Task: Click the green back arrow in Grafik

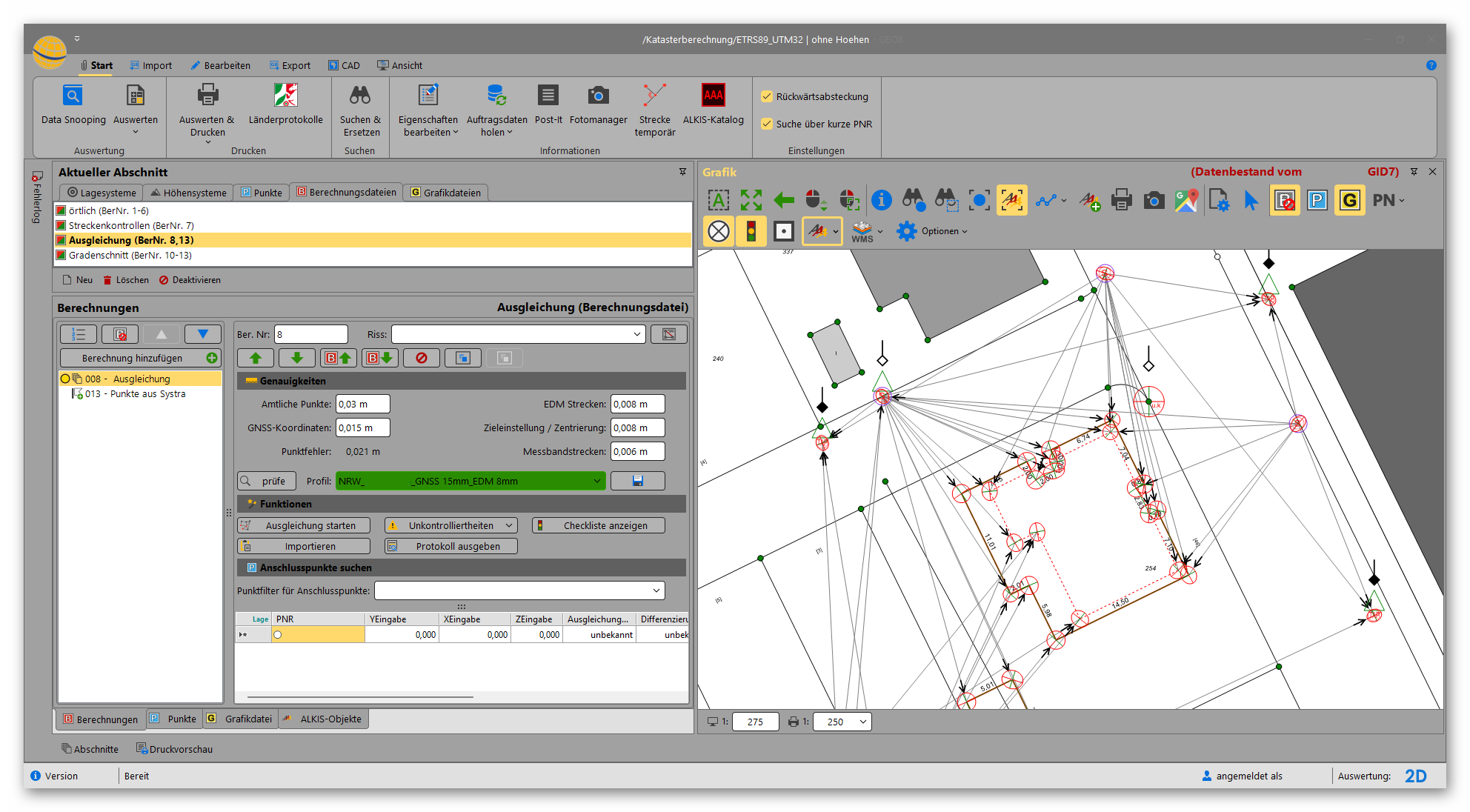Action: (783, 200)
